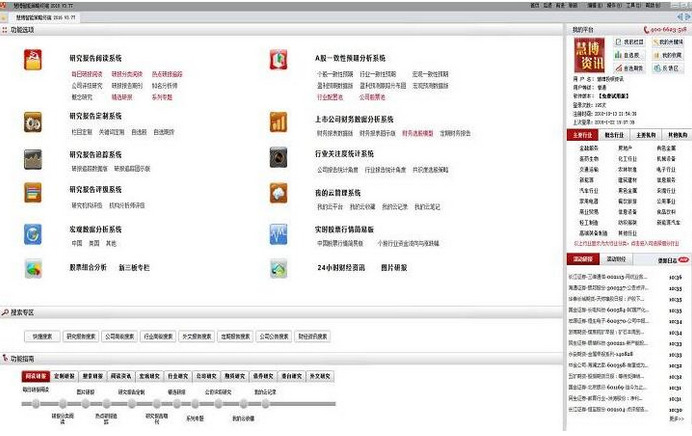The image size is (692, 436).
Task: Select the 有色金属 industry
Action: 666,148
